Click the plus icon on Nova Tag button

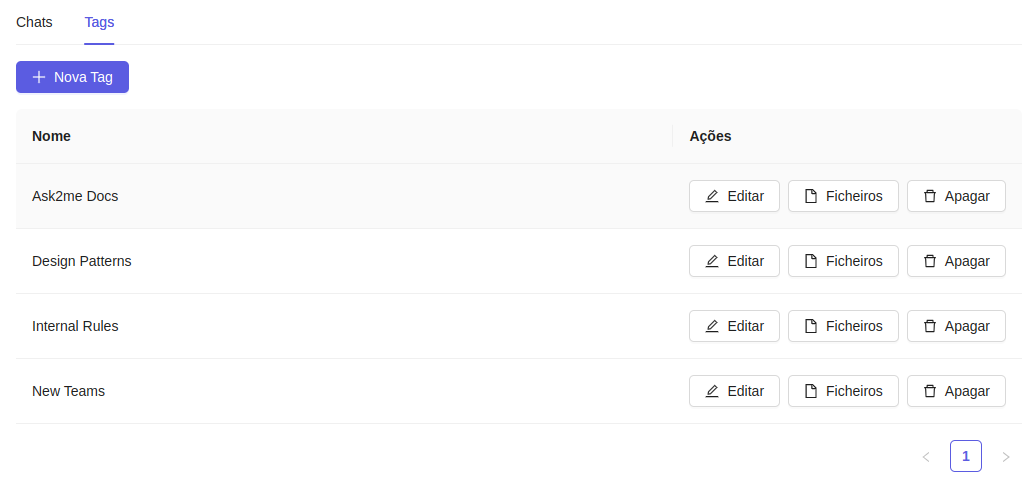pos(39,77)
